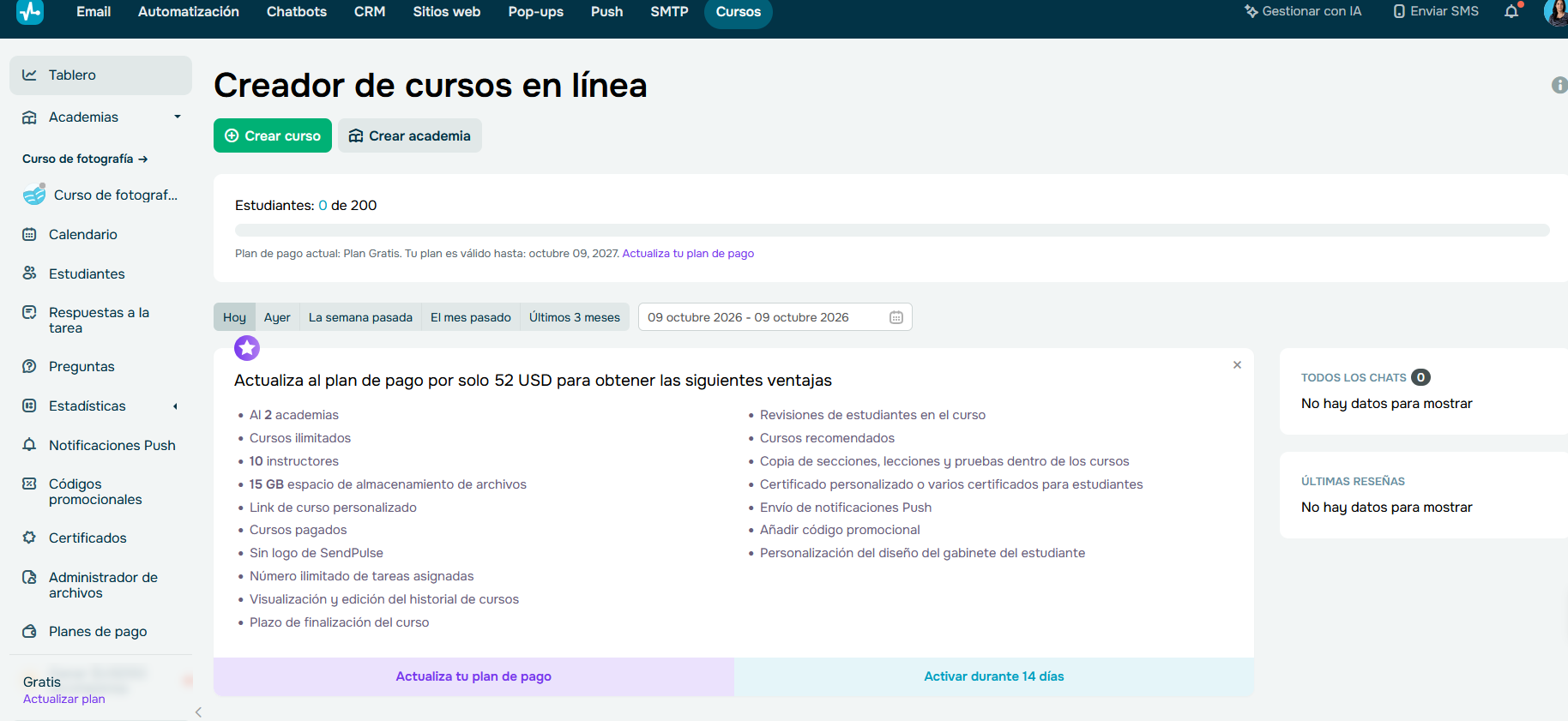Open the user profile avatar
Screen dimensions: 1568x721
pyautogui.click(x=1556, y=12)
